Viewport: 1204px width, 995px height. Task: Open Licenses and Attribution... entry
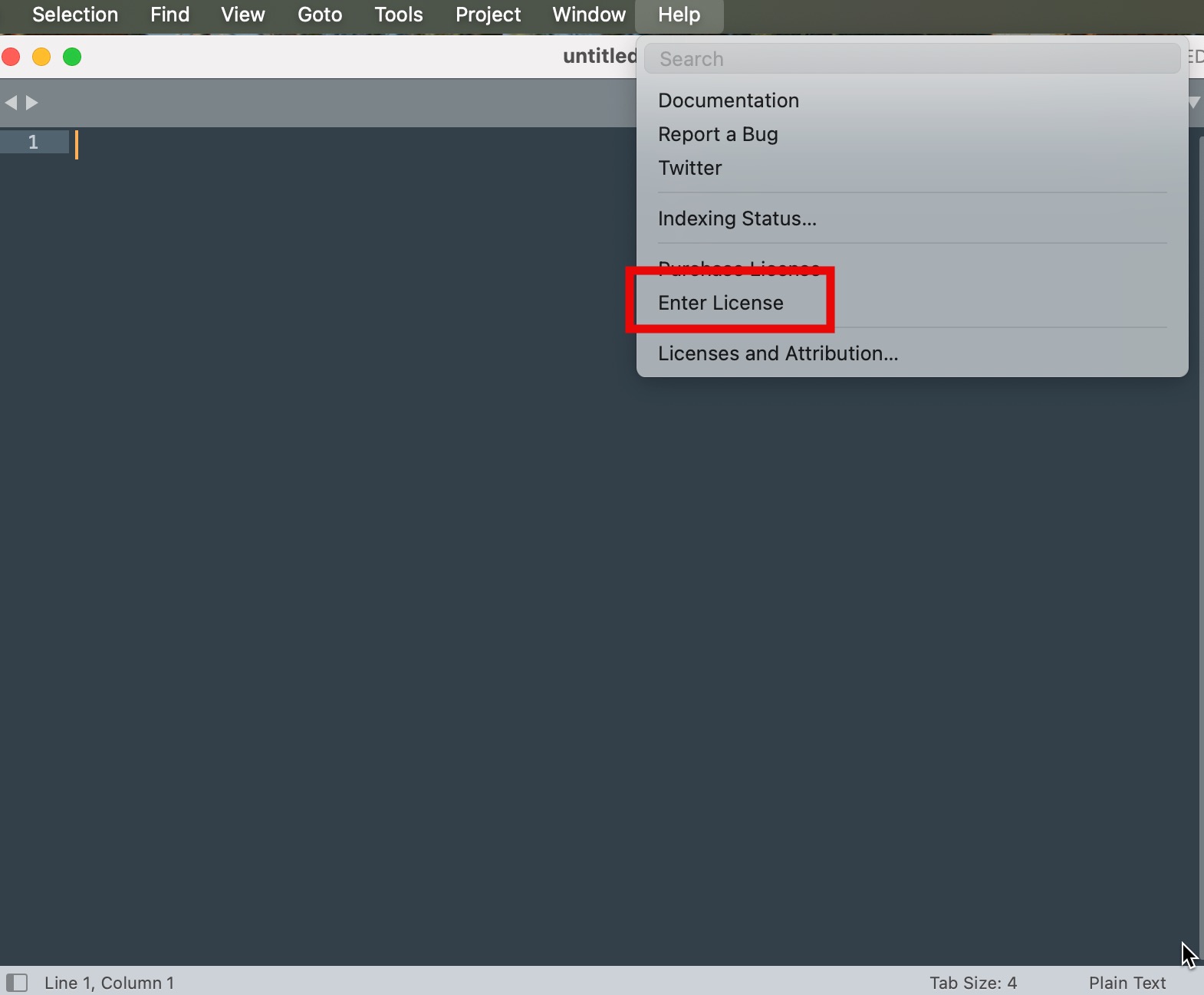point(777,353)
